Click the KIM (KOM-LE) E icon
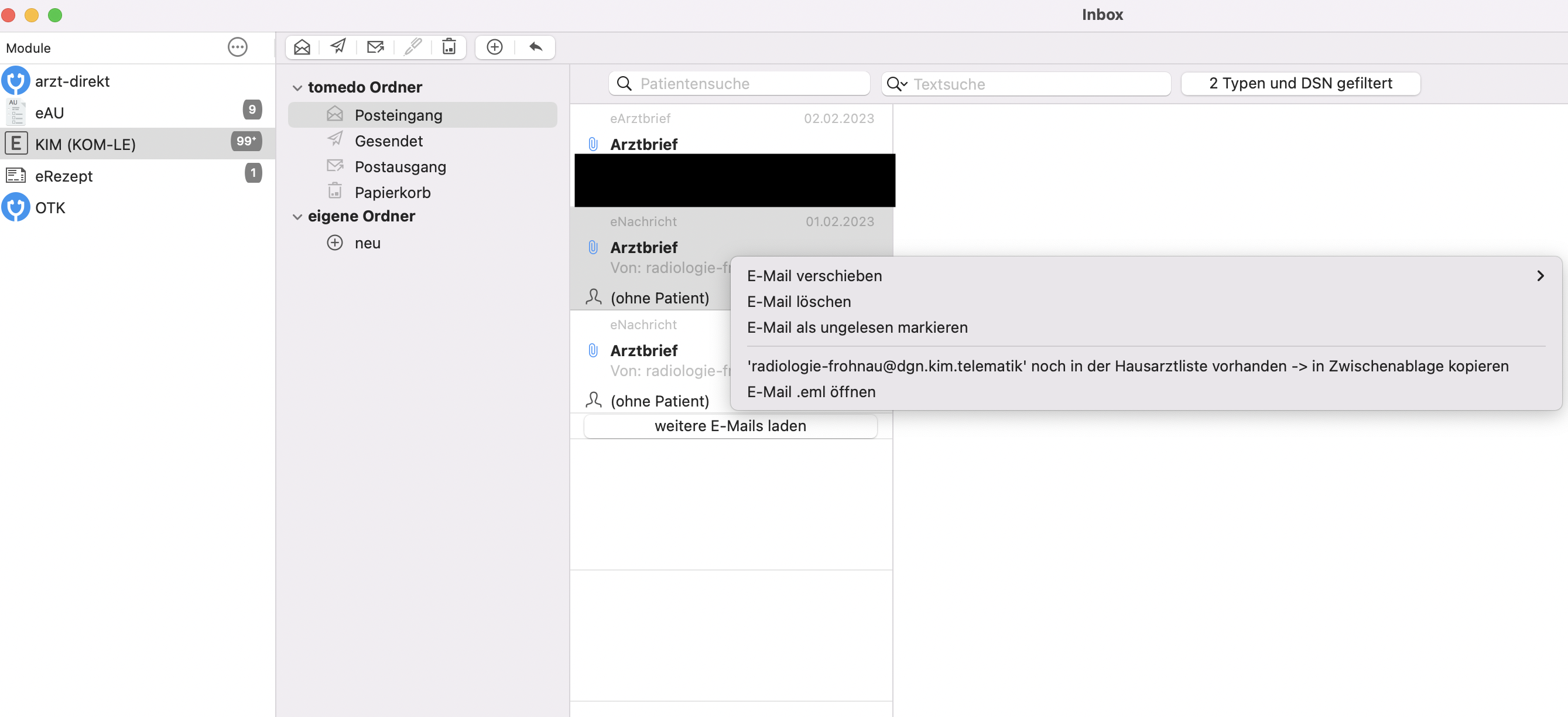This screenshot has height=717, width=1568. pos(16,144)
